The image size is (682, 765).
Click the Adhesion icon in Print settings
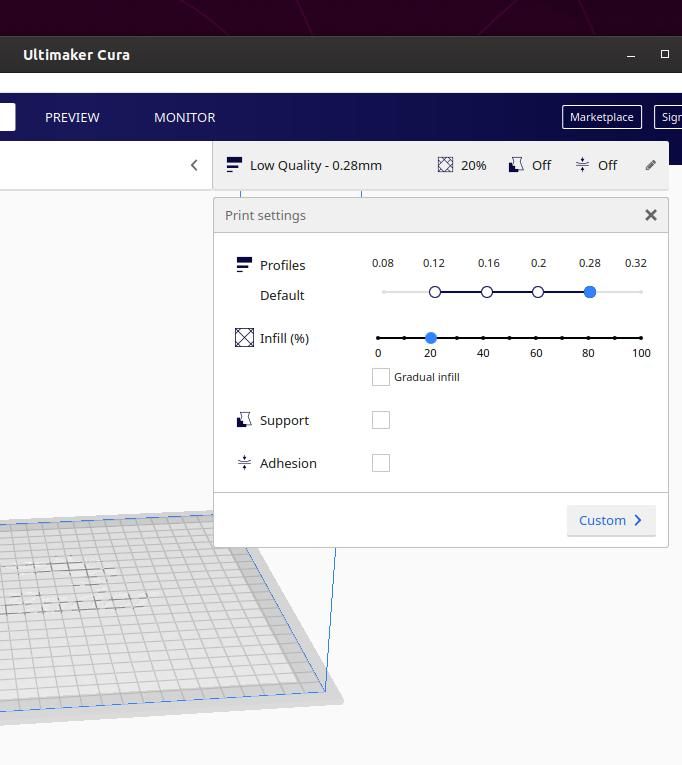[x=244, y=462]
